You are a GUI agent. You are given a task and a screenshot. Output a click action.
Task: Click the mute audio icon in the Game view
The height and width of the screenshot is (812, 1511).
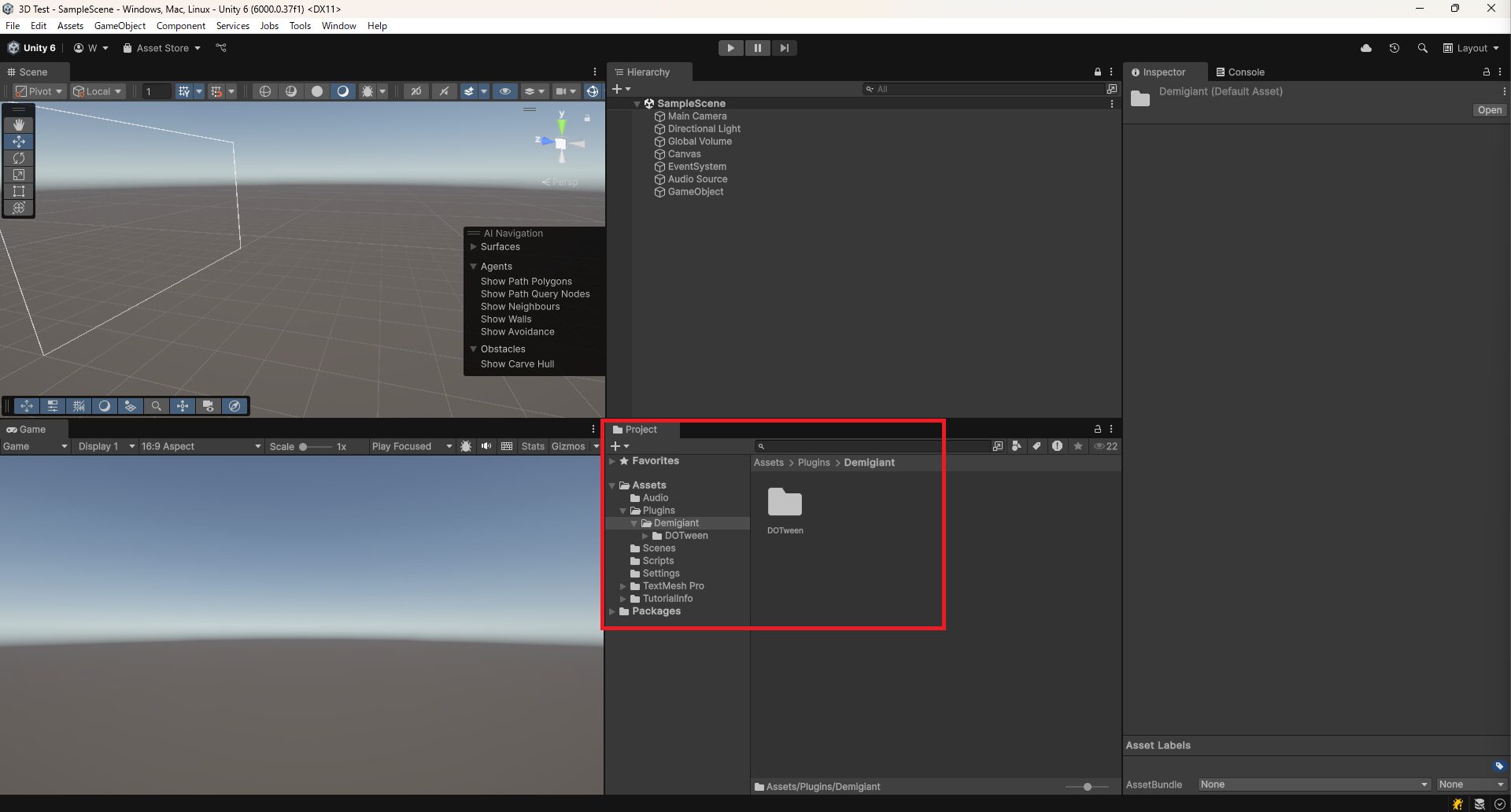click(486, 446)
